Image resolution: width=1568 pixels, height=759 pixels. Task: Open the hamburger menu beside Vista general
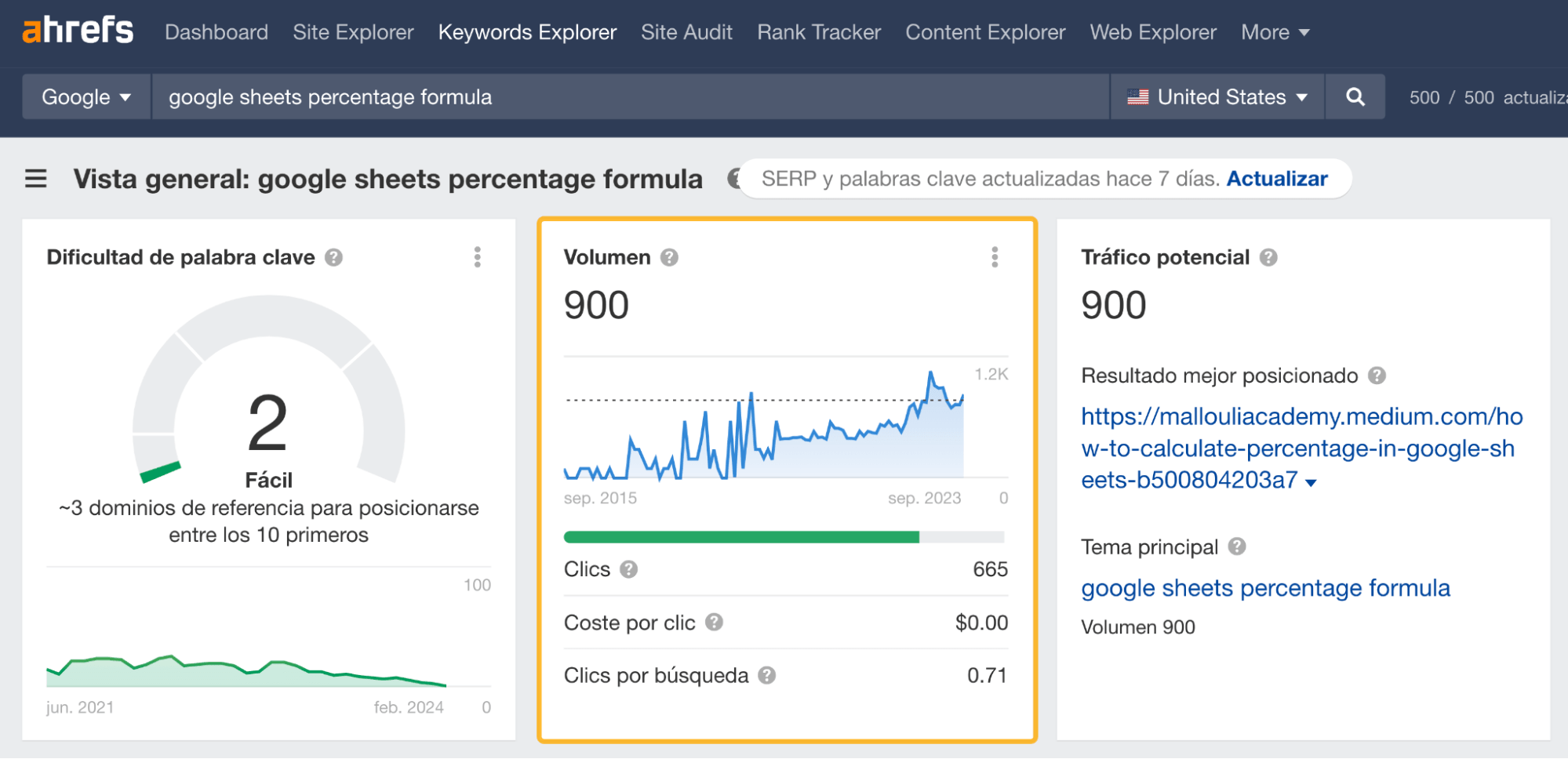pos(36,179)
